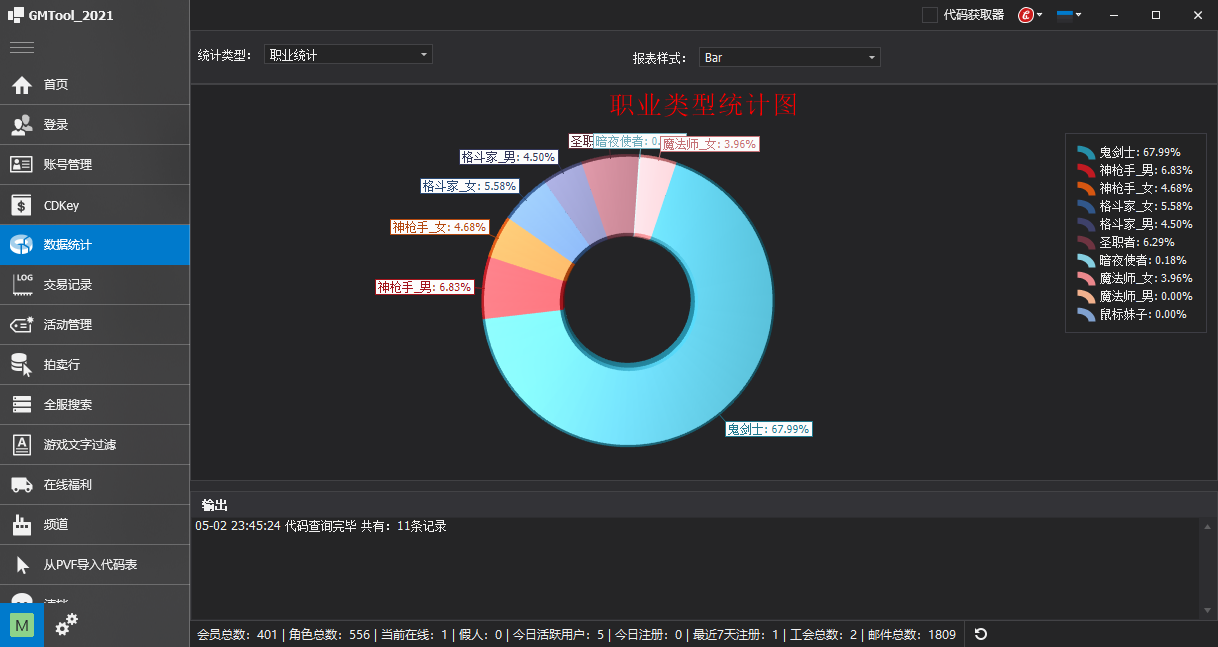Click the 拍卖行 database icon

22,365
